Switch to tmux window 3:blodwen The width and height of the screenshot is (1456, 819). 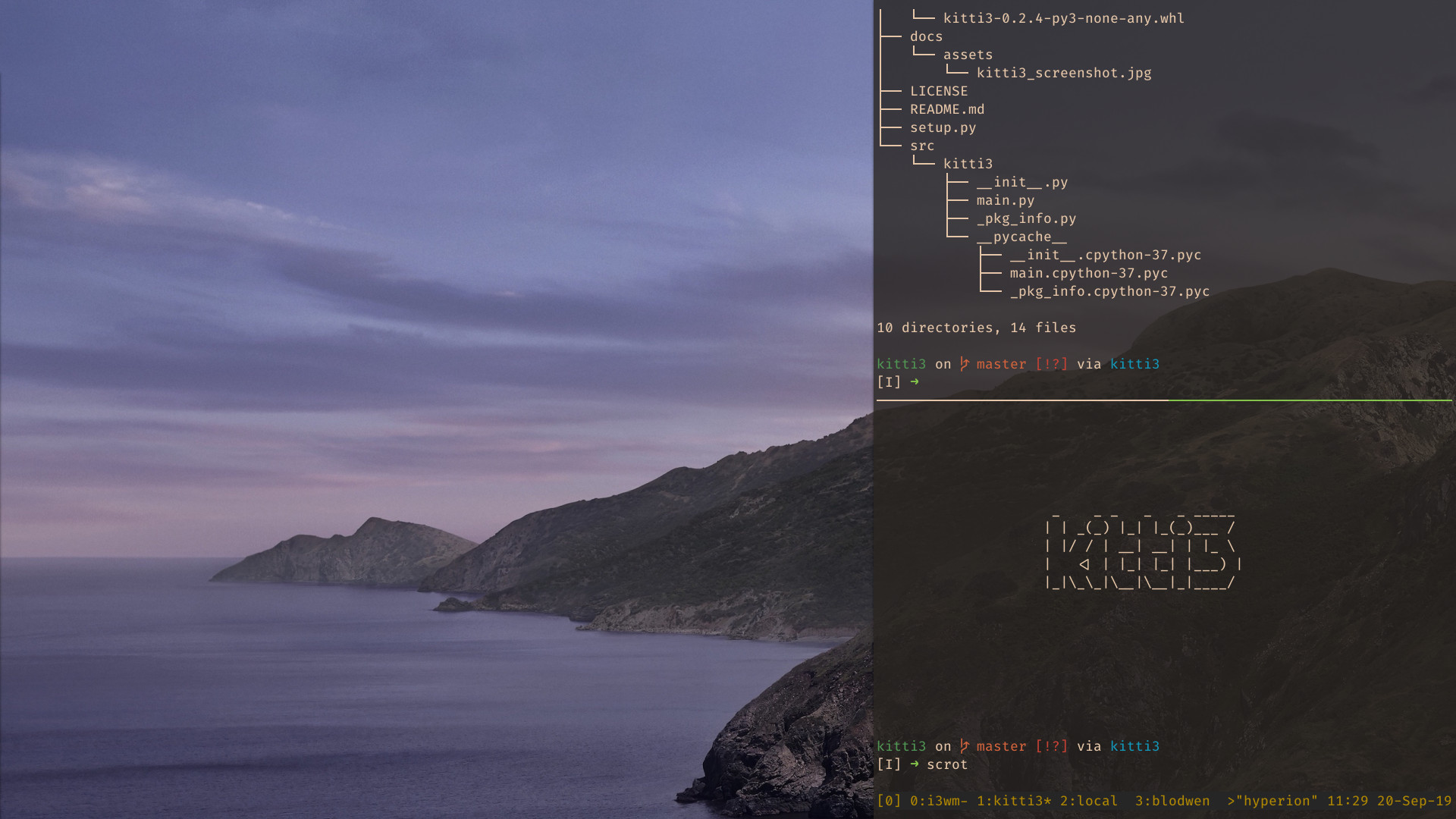(x=1172, y=801)
